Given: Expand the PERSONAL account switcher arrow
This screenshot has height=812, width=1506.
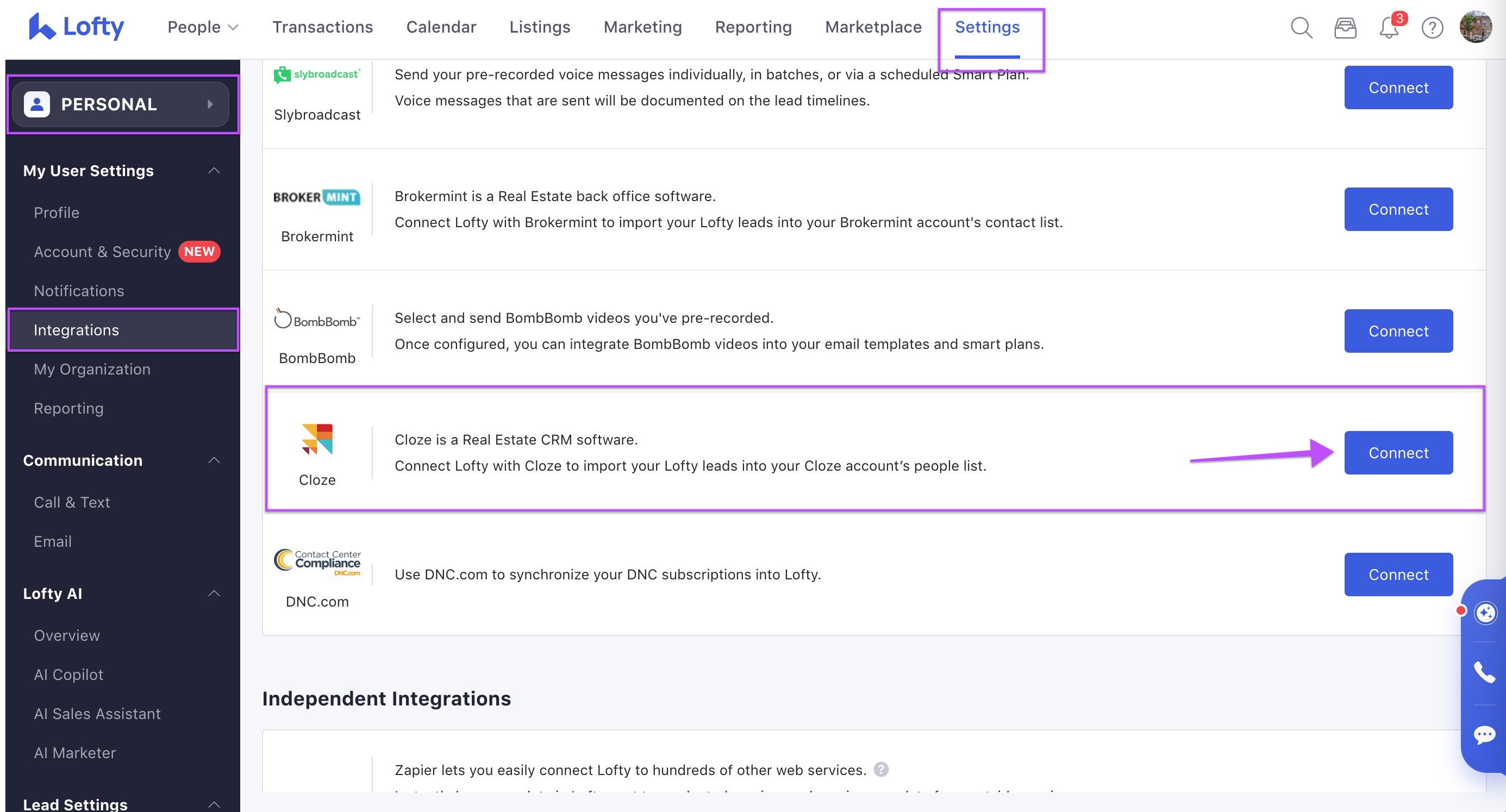Looking at the screenshot, I should pyautogui.click(x=209, y=105).
